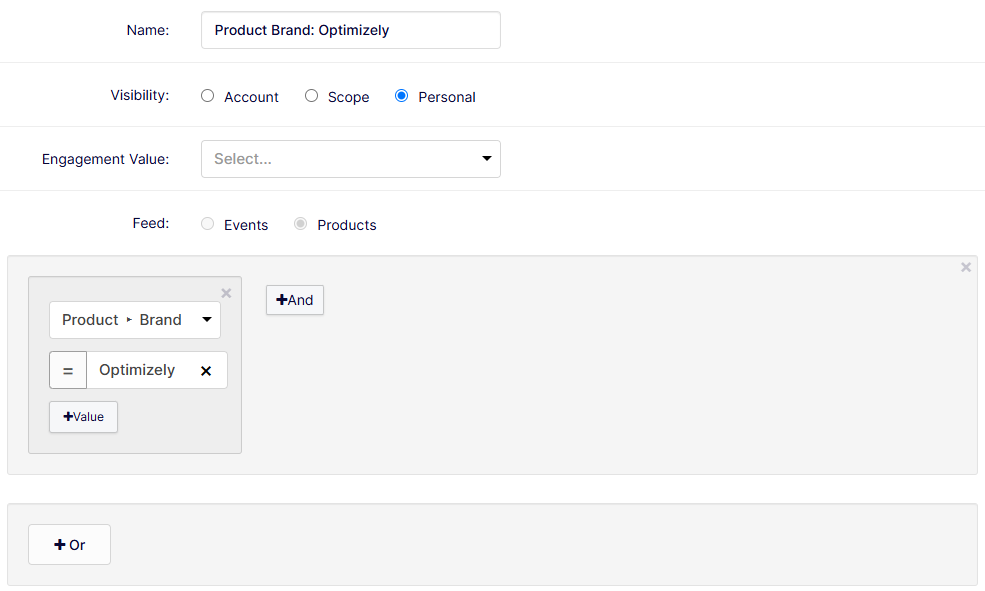Select the Events feed radio button
Image resolution: width=985 pixels, height=591 pixels.
[208, 224]
